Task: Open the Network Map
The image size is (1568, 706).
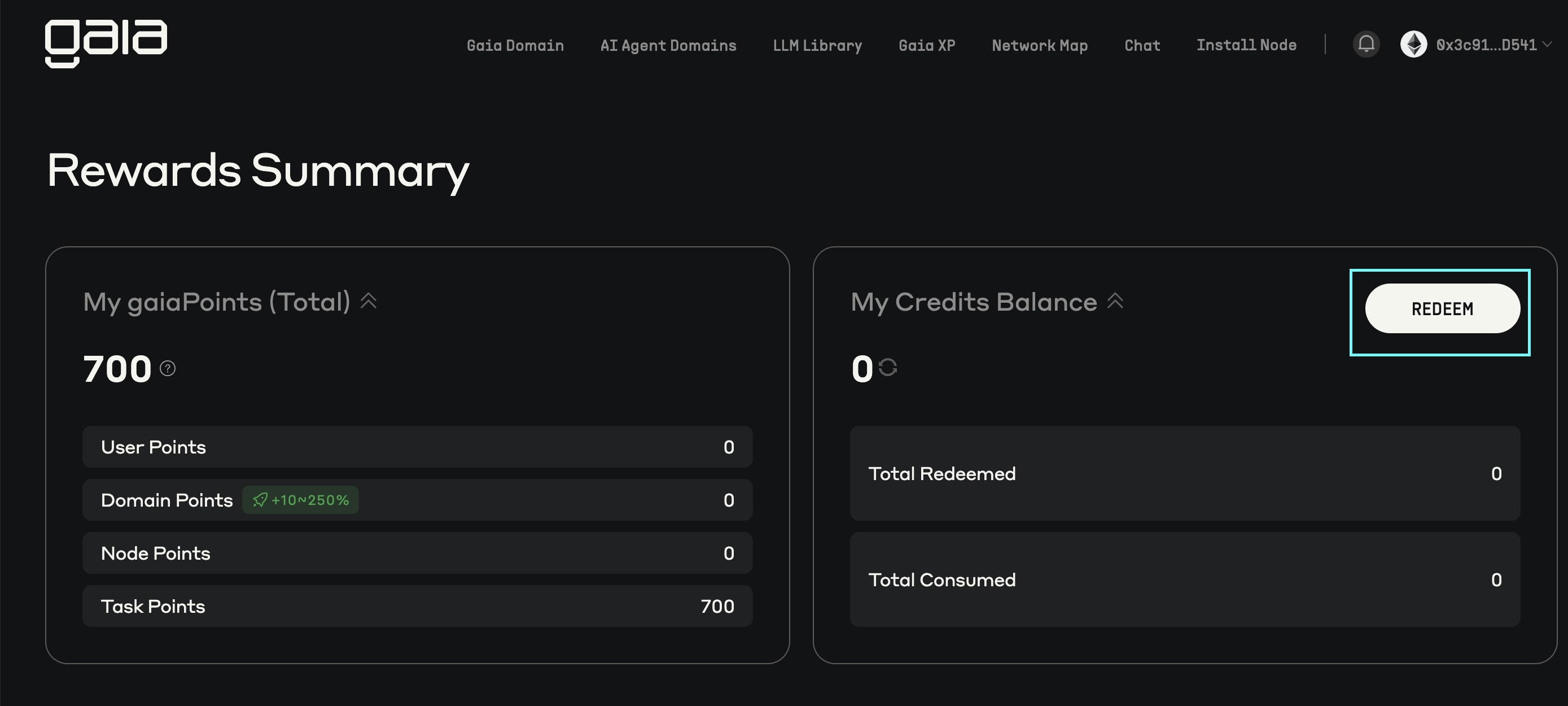Action: point(1040,46)
